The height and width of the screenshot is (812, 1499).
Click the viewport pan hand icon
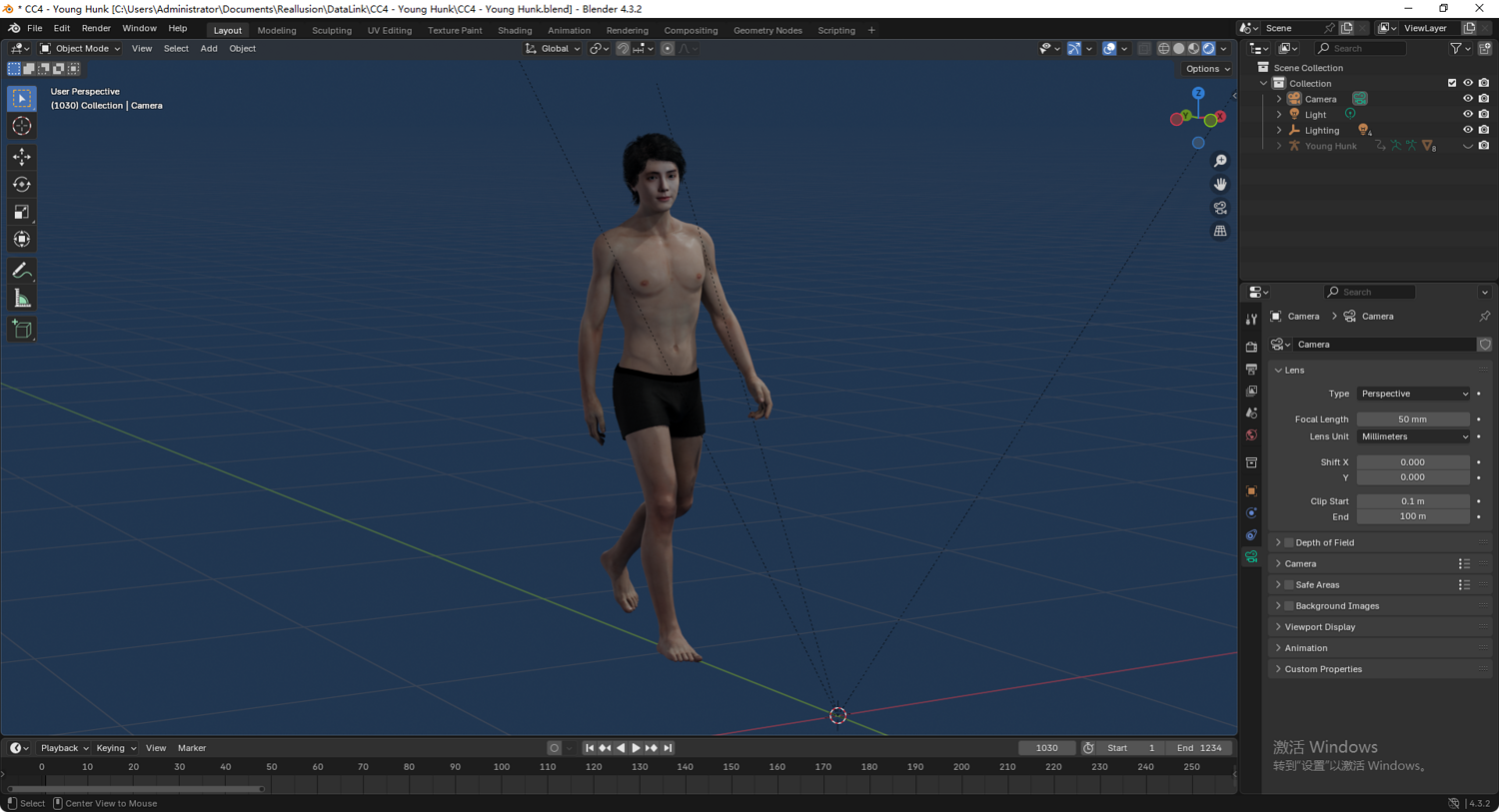[1220, 184]
